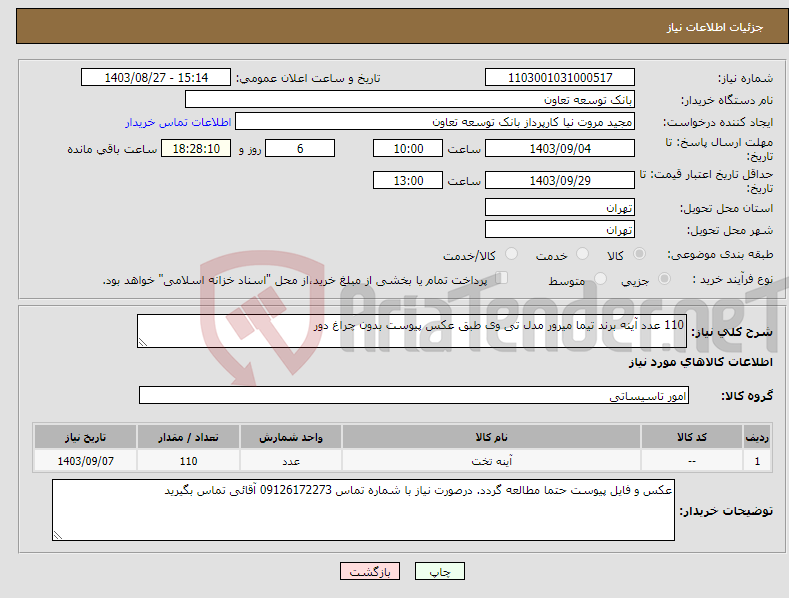Click the quantity cell showing 110
789x598 pixels.
click(x=188, y=461)
